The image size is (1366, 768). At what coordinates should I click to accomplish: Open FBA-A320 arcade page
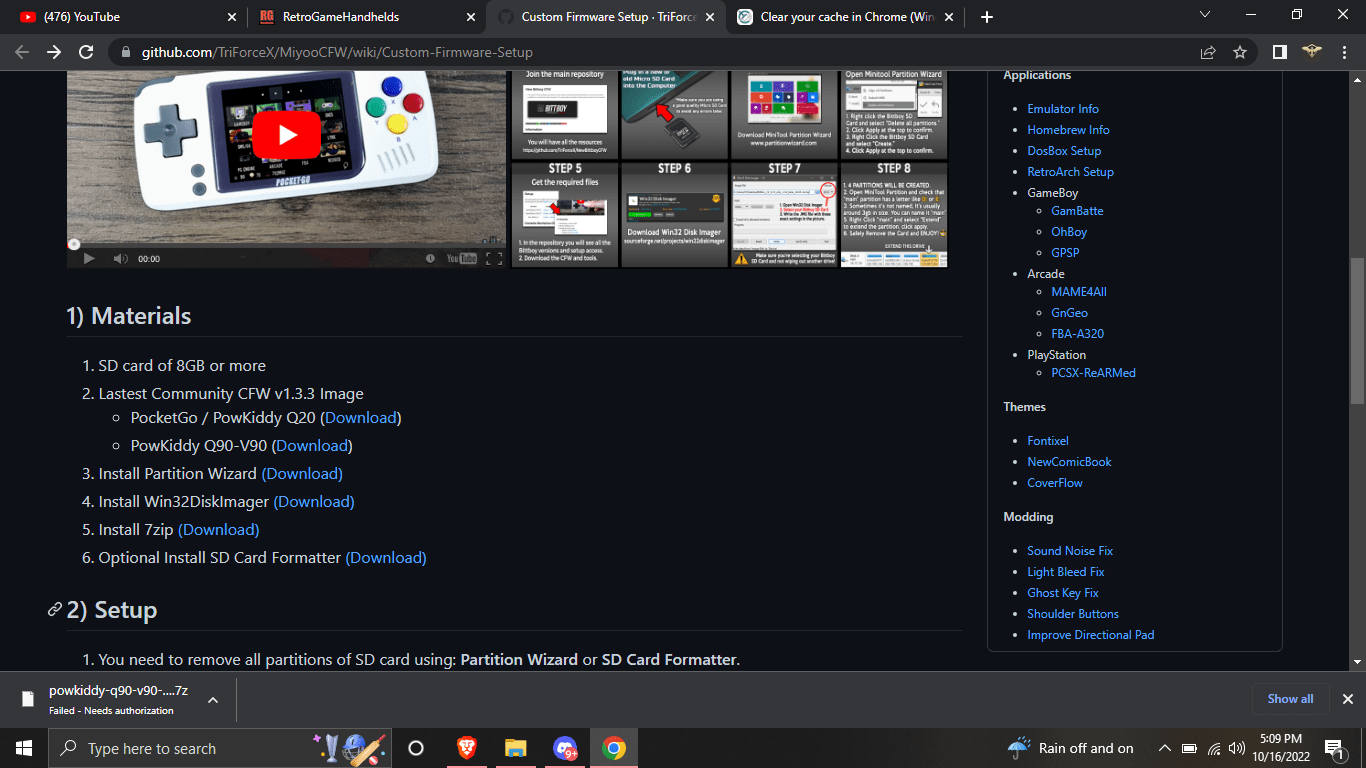[x=1078, y=334]
